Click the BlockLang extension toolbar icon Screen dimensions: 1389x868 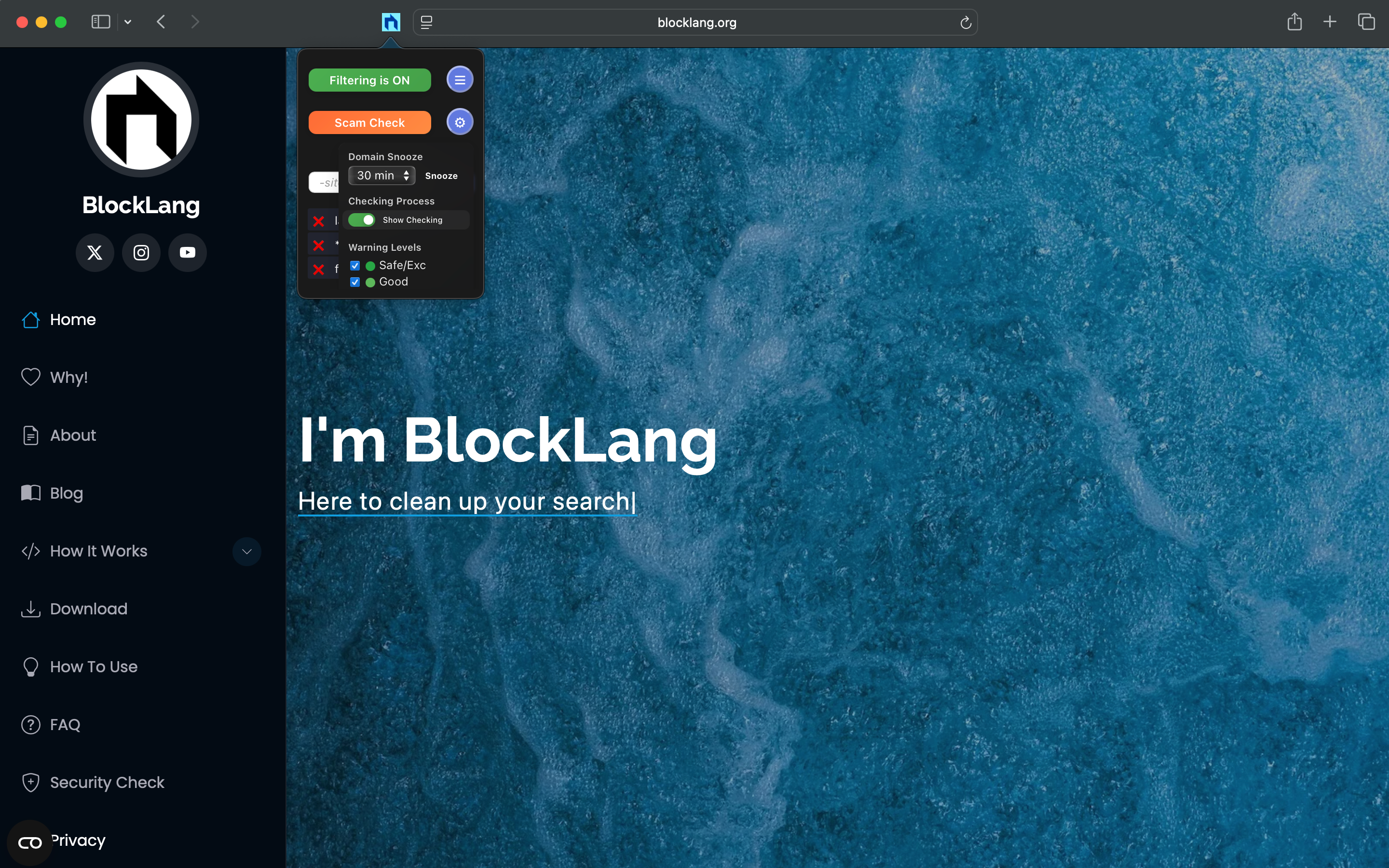pos(391,22)
